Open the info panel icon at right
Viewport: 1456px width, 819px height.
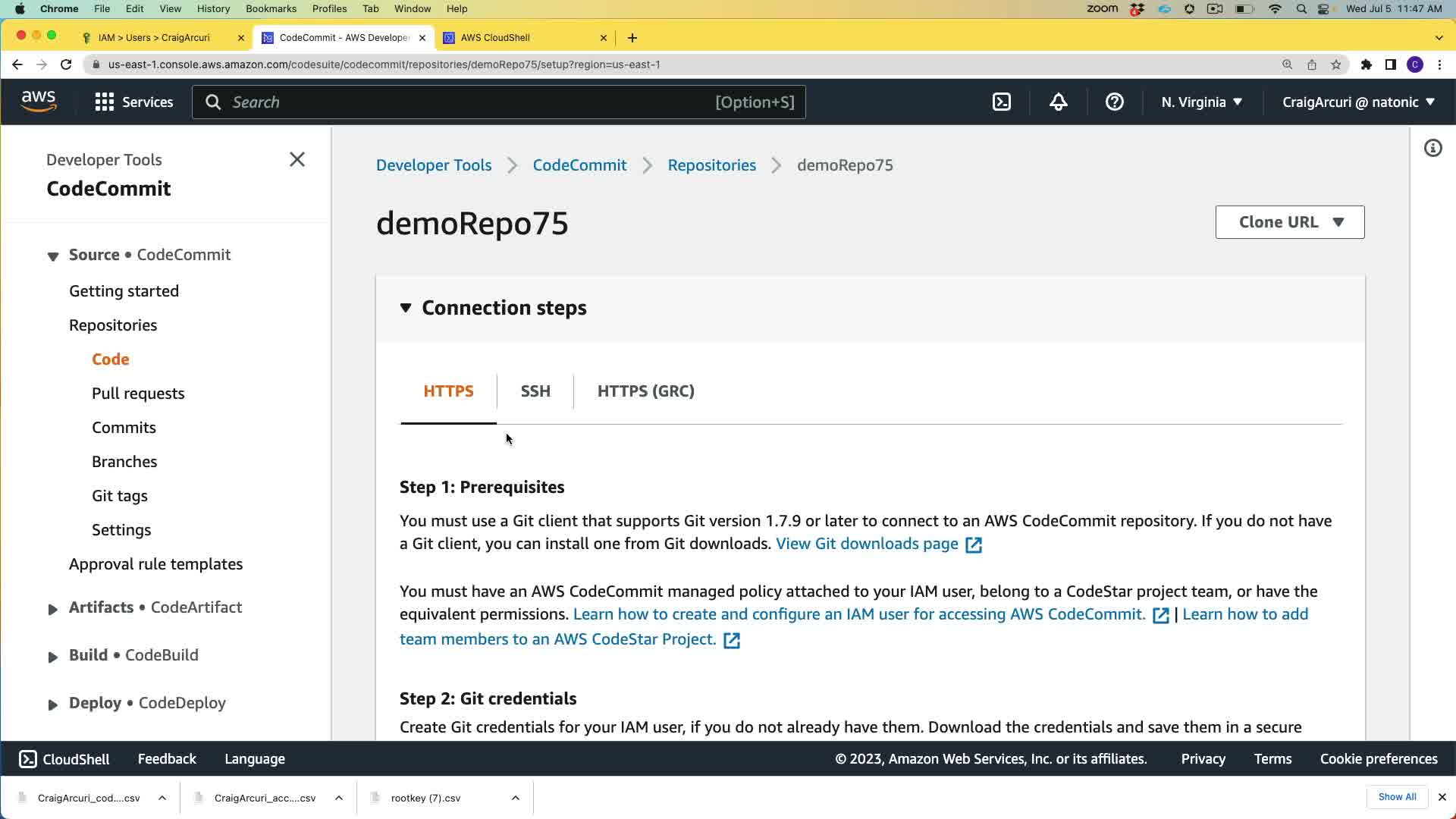click(1432, 148)
